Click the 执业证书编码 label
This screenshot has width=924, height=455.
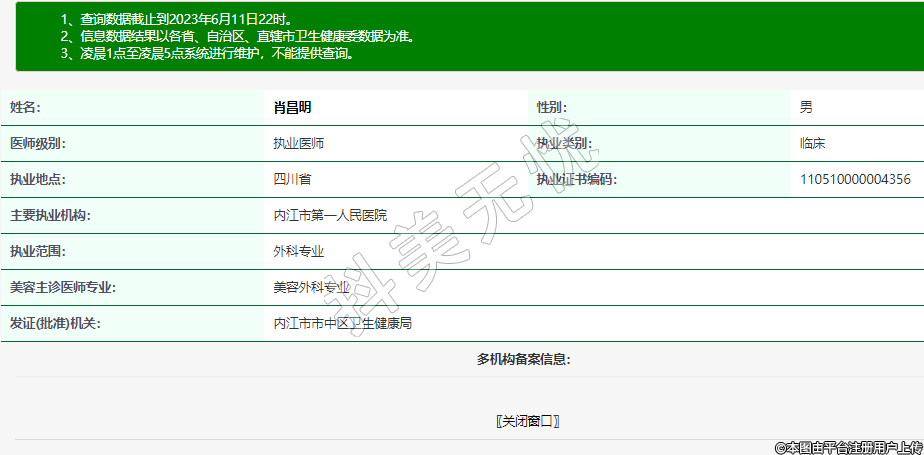(x=577, y=179)
